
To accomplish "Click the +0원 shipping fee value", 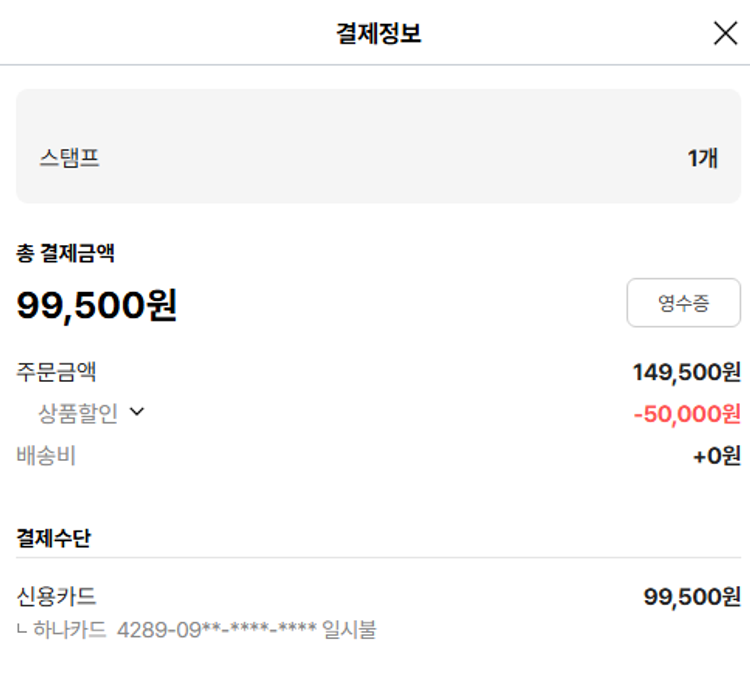I will pyautogui.click(x=716, y=457).
